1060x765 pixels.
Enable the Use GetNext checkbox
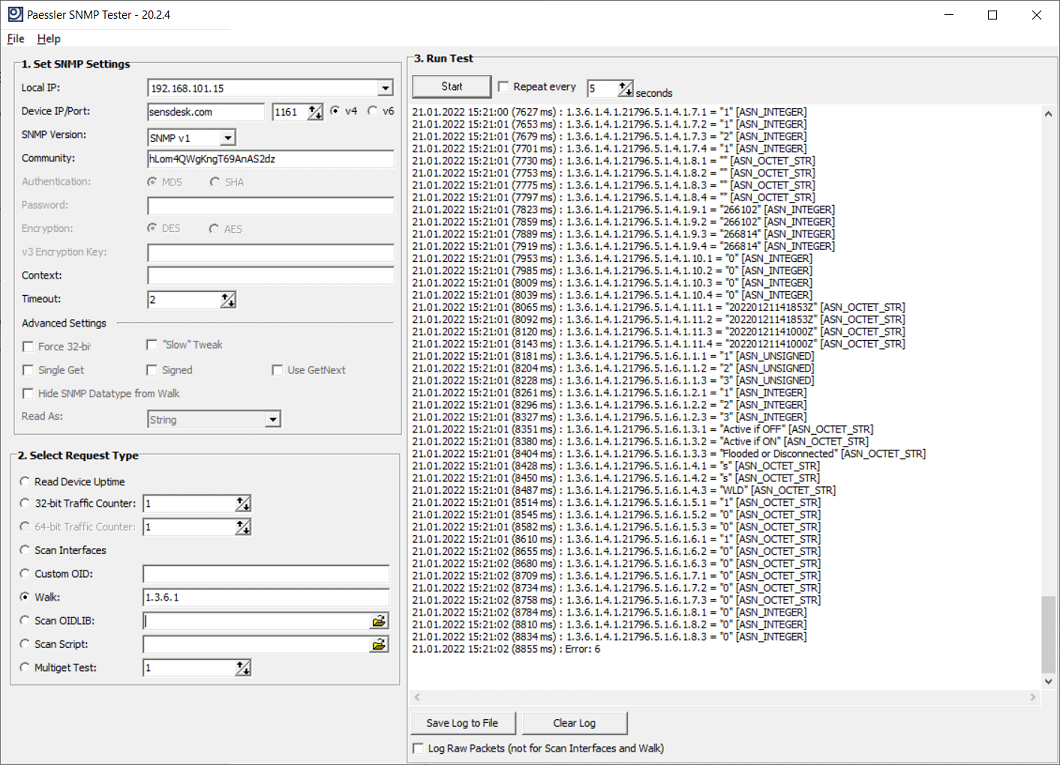[x=277, y=370]
